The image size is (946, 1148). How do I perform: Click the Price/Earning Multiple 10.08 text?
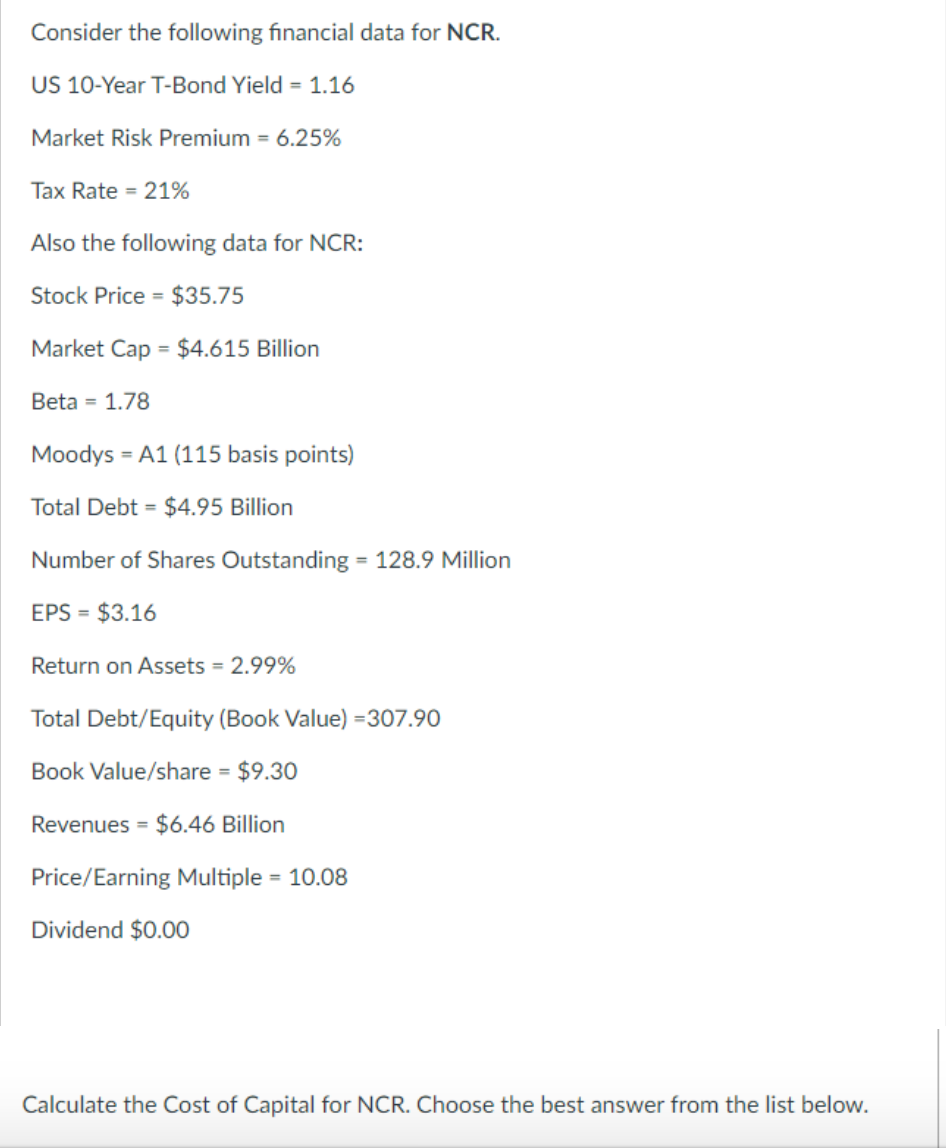(x=190, y=877)
